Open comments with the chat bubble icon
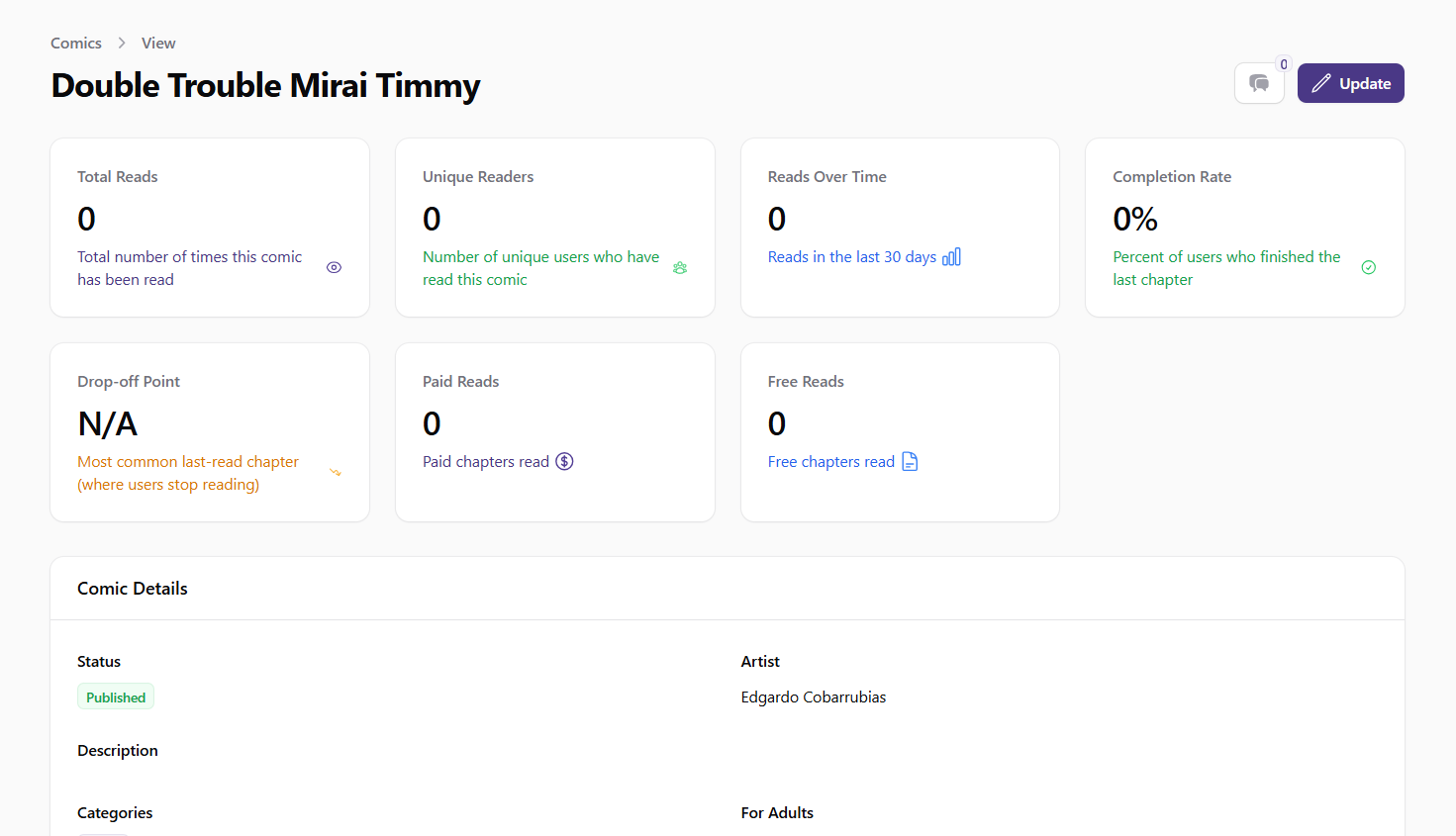1456x836 pixels. click(x=1259, y=84)
